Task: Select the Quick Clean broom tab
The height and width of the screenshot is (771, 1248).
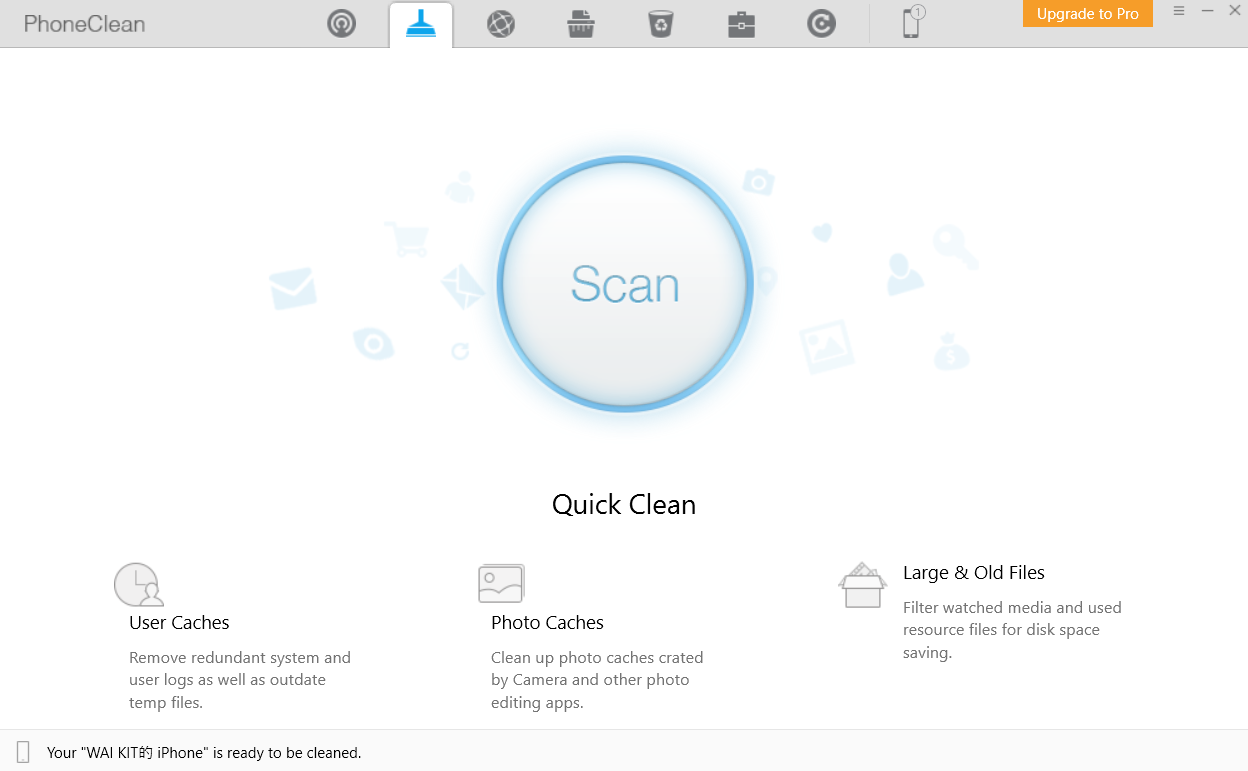Action: [421, 24]
